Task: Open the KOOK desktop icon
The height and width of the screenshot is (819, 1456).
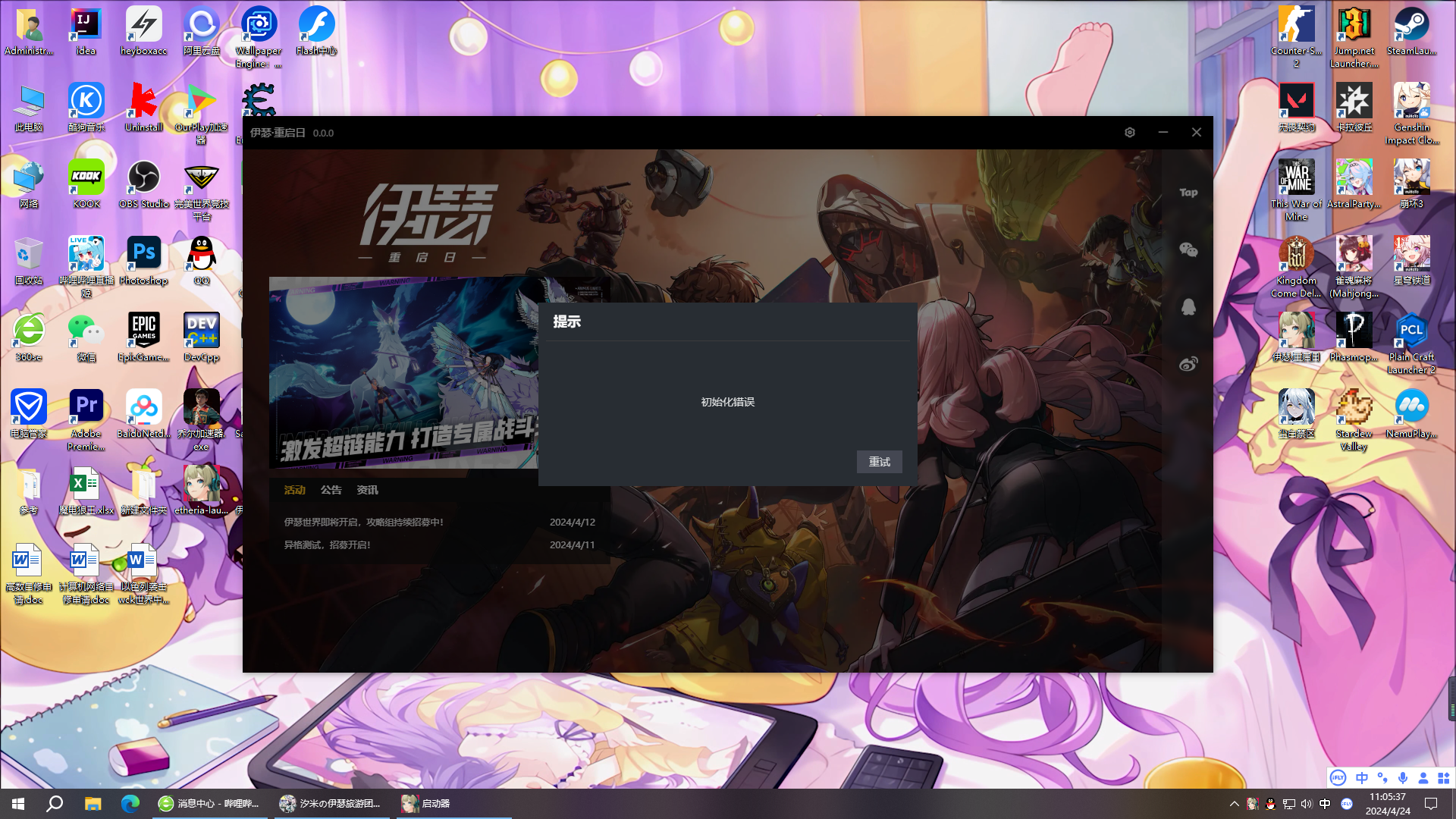Action: pyautogui.click(x=86, y=184)
